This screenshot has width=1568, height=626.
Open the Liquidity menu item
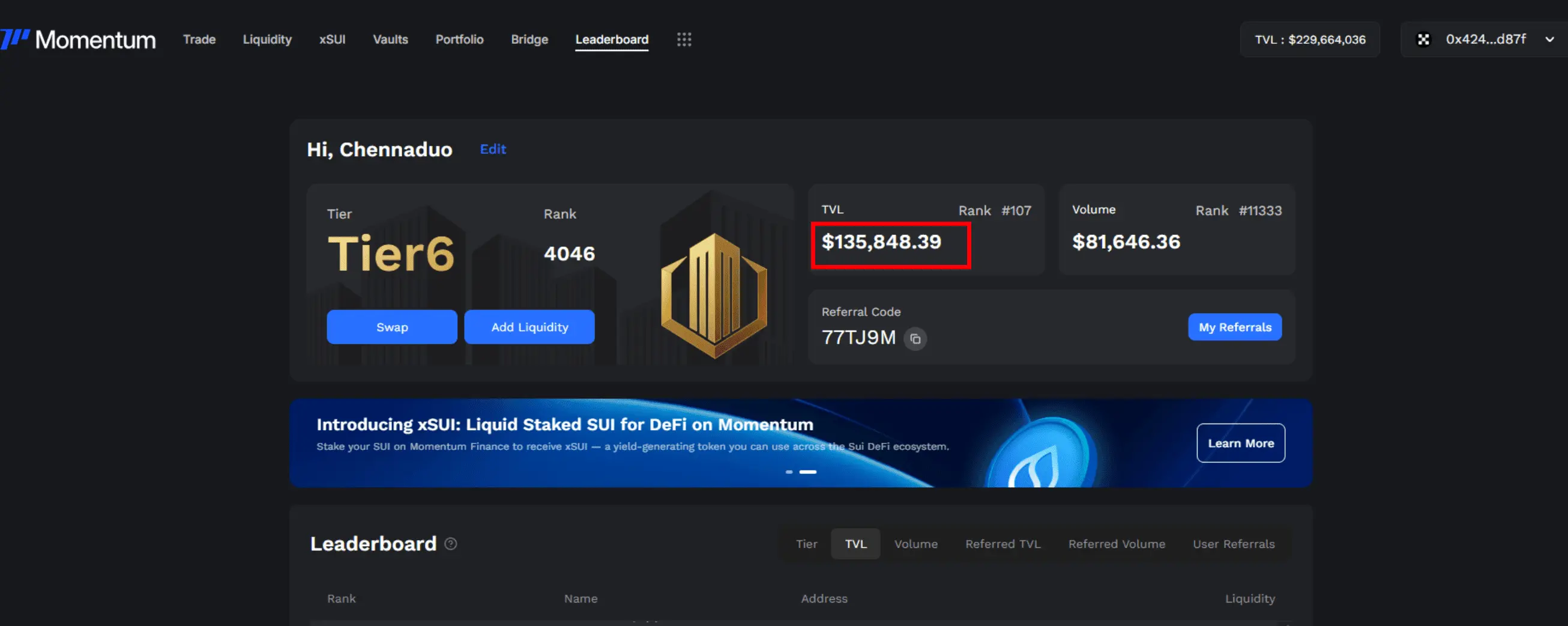coord(267,40)
